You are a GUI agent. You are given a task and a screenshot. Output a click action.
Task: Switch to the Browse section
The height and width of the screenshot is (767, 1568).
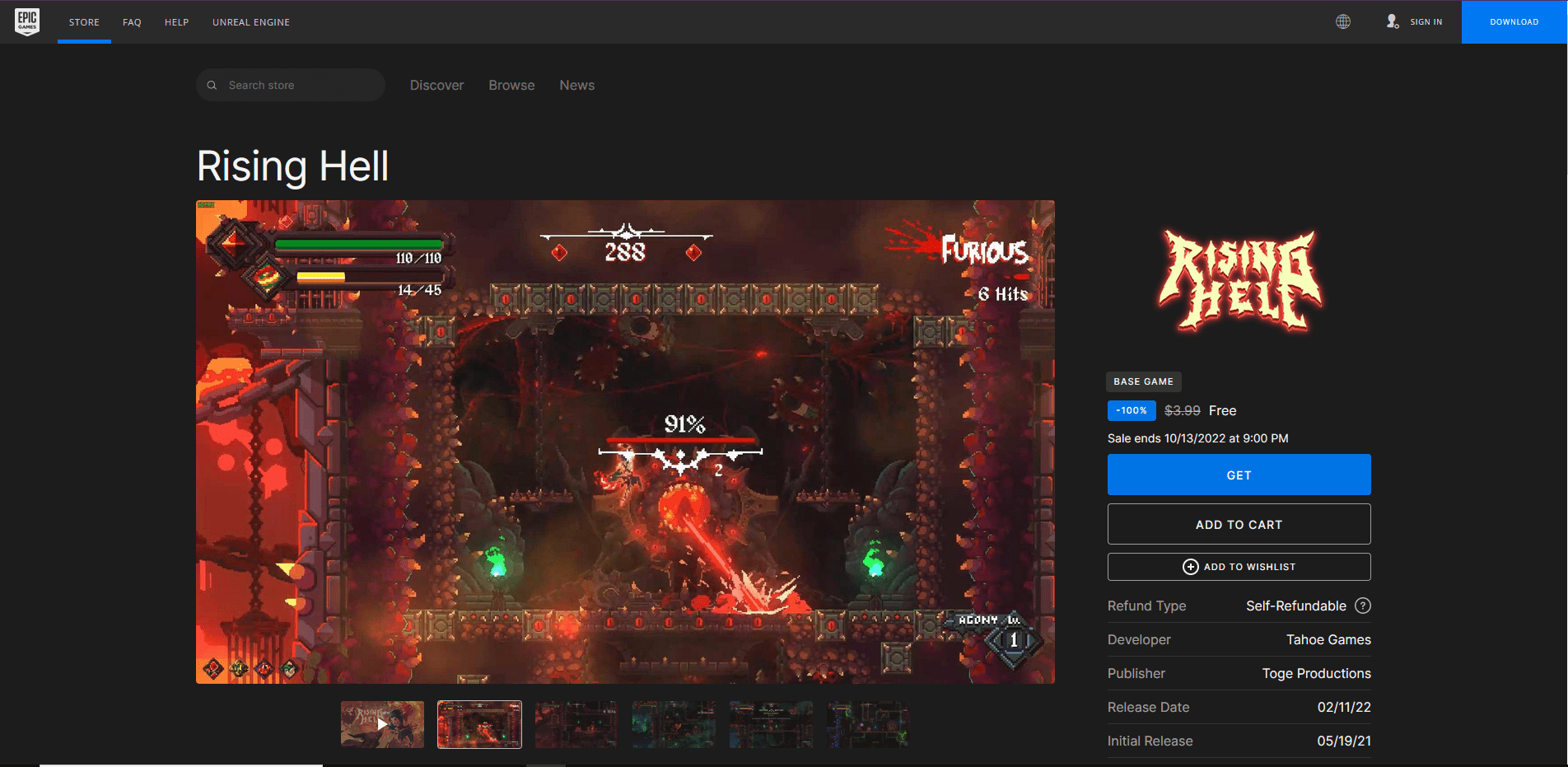(x=511, y=86)
